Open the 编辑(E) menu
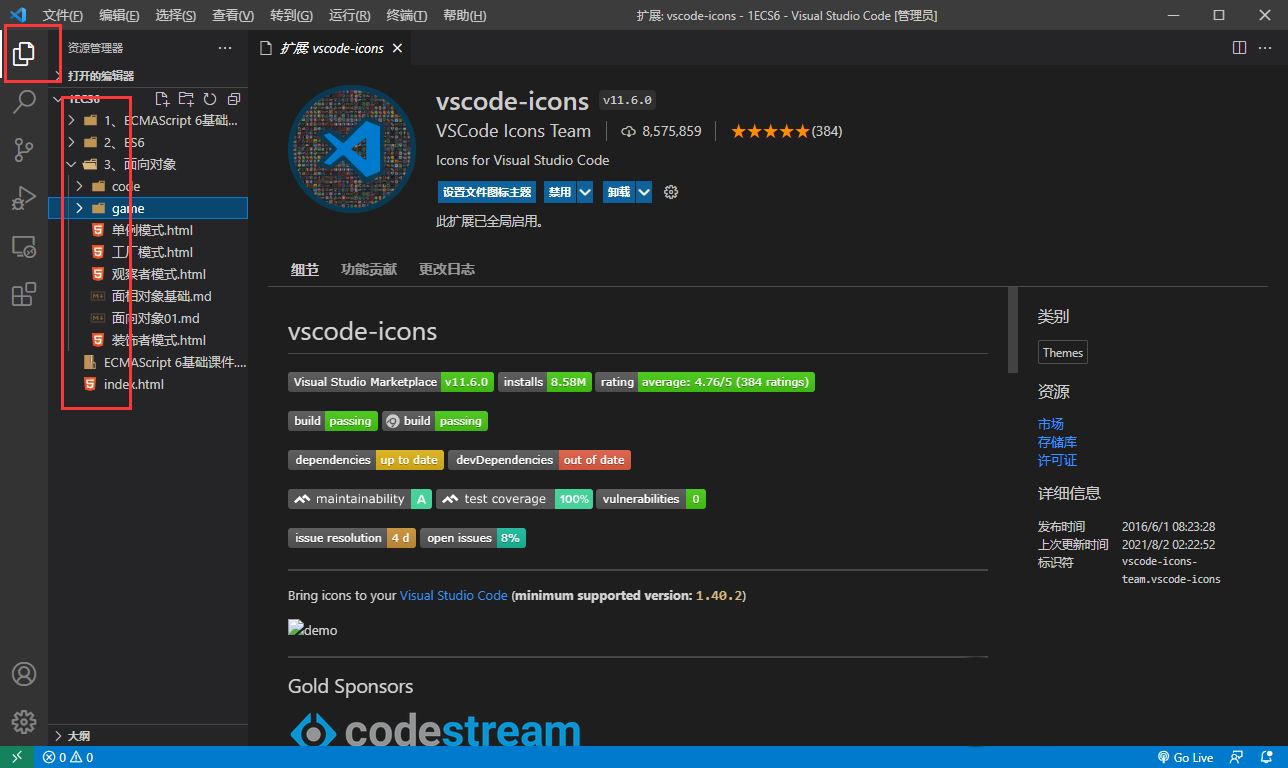 coord(120,15)
